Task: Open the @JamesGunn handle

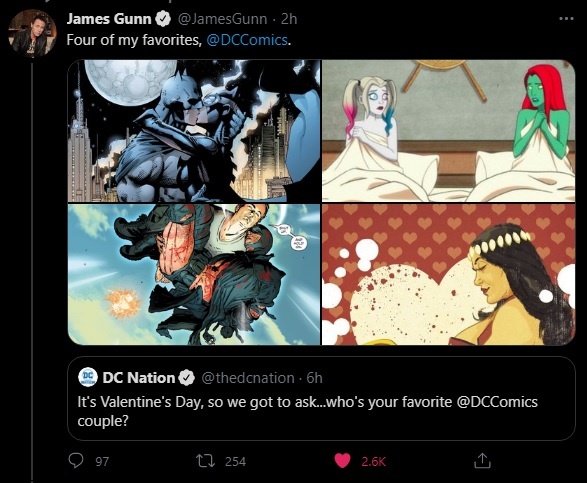Action: 222,19
